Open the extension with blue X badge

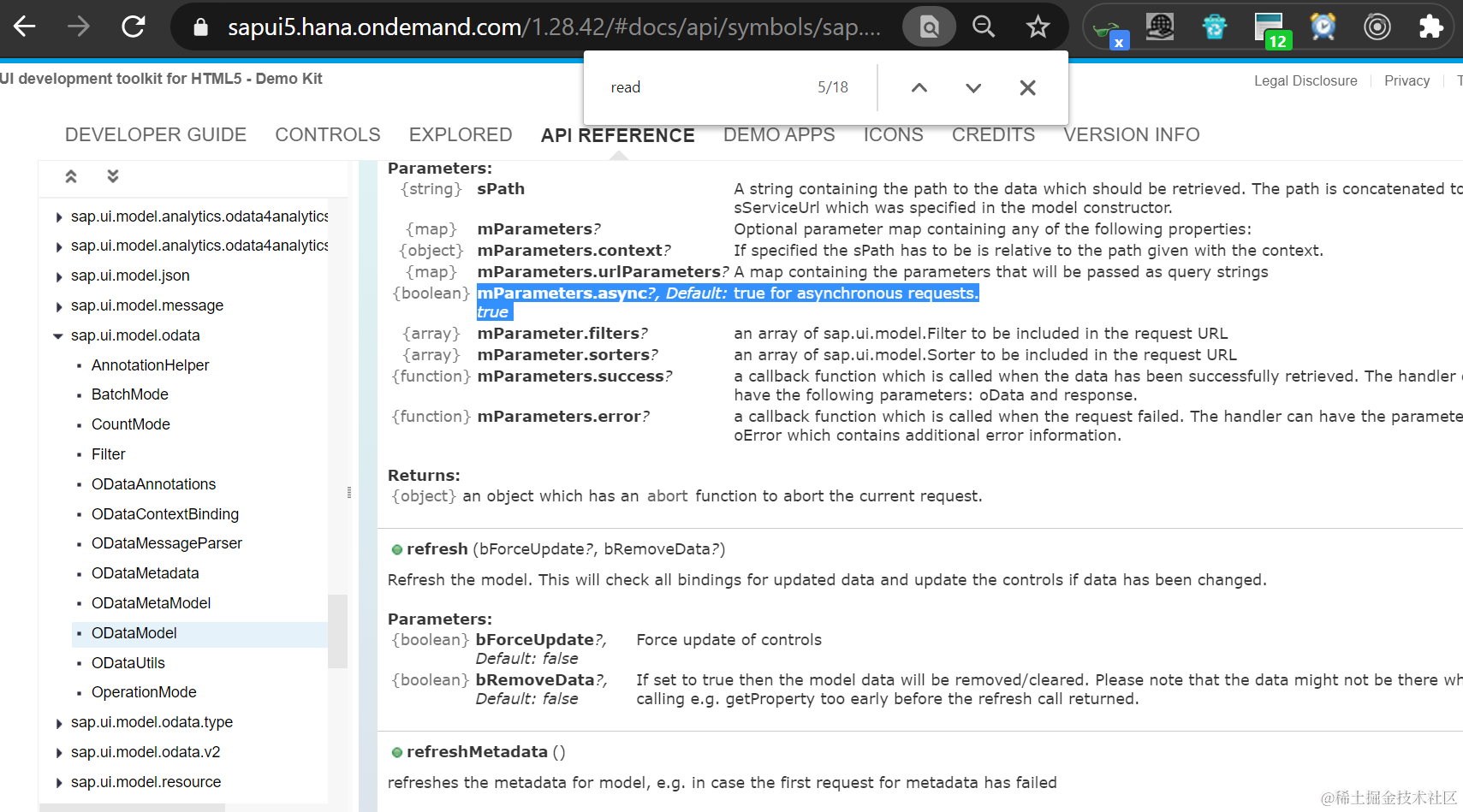(1110, 31)
